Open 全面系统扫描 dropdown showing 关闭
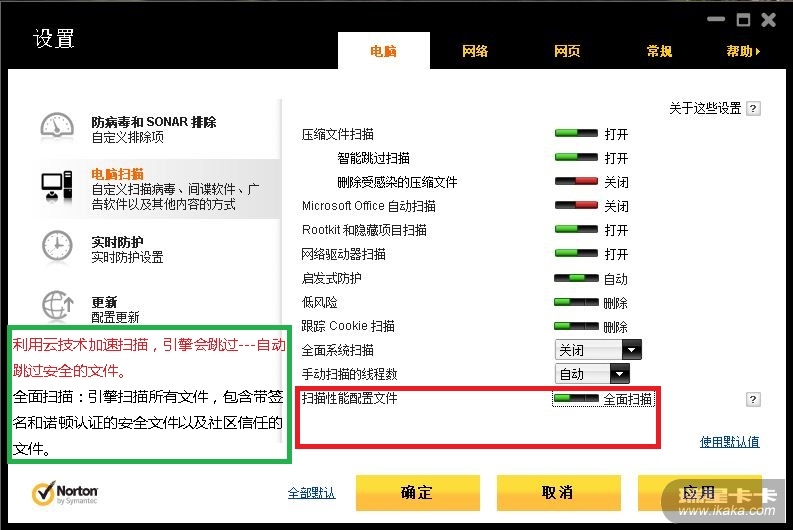This screenshot has width=793, height=530. [598, 349]
